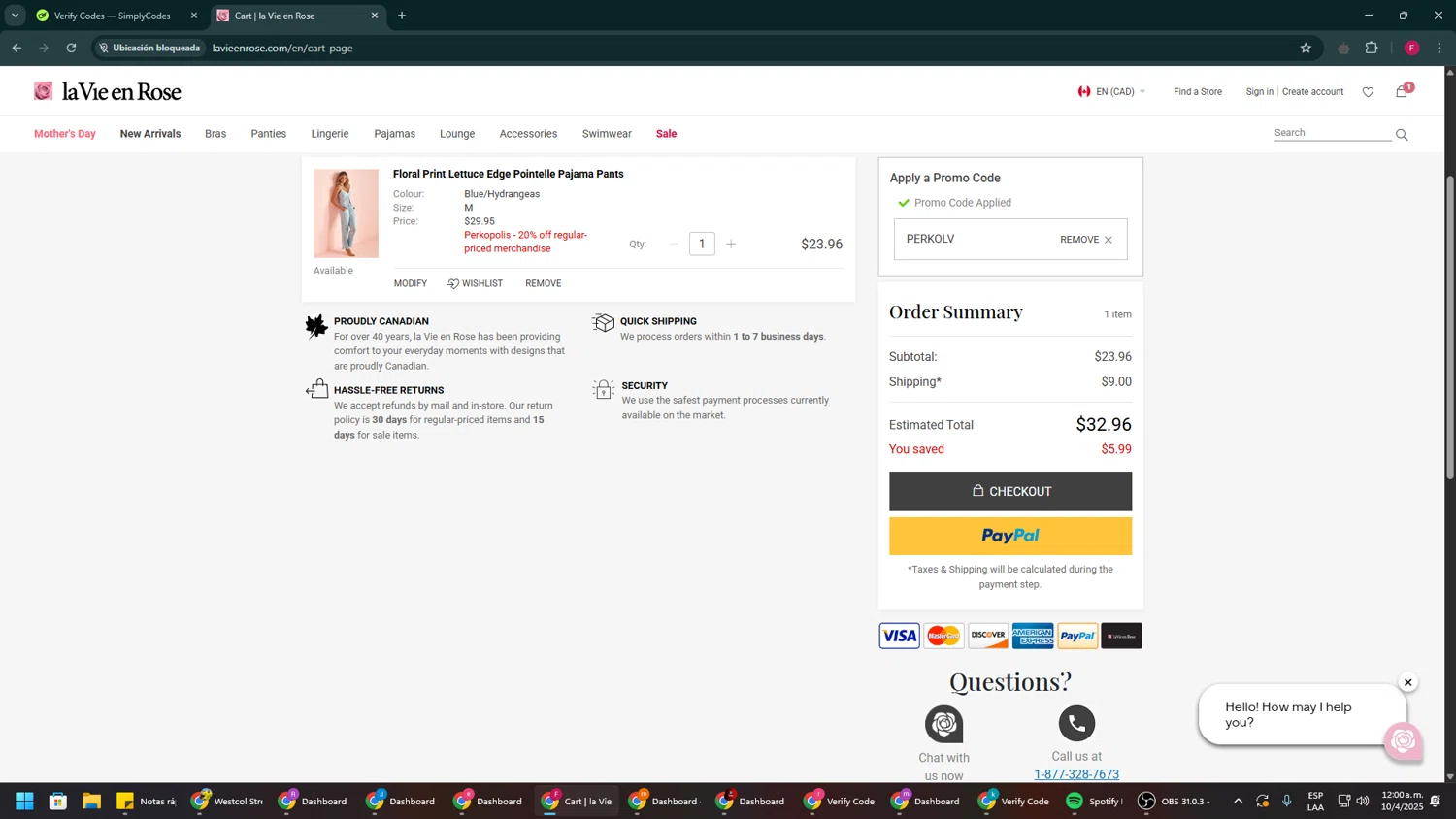Screen dimensions: 1456x819
Task: Open shopping bag cart icon
Action: pyautogui.click(x=1403, y=91)
